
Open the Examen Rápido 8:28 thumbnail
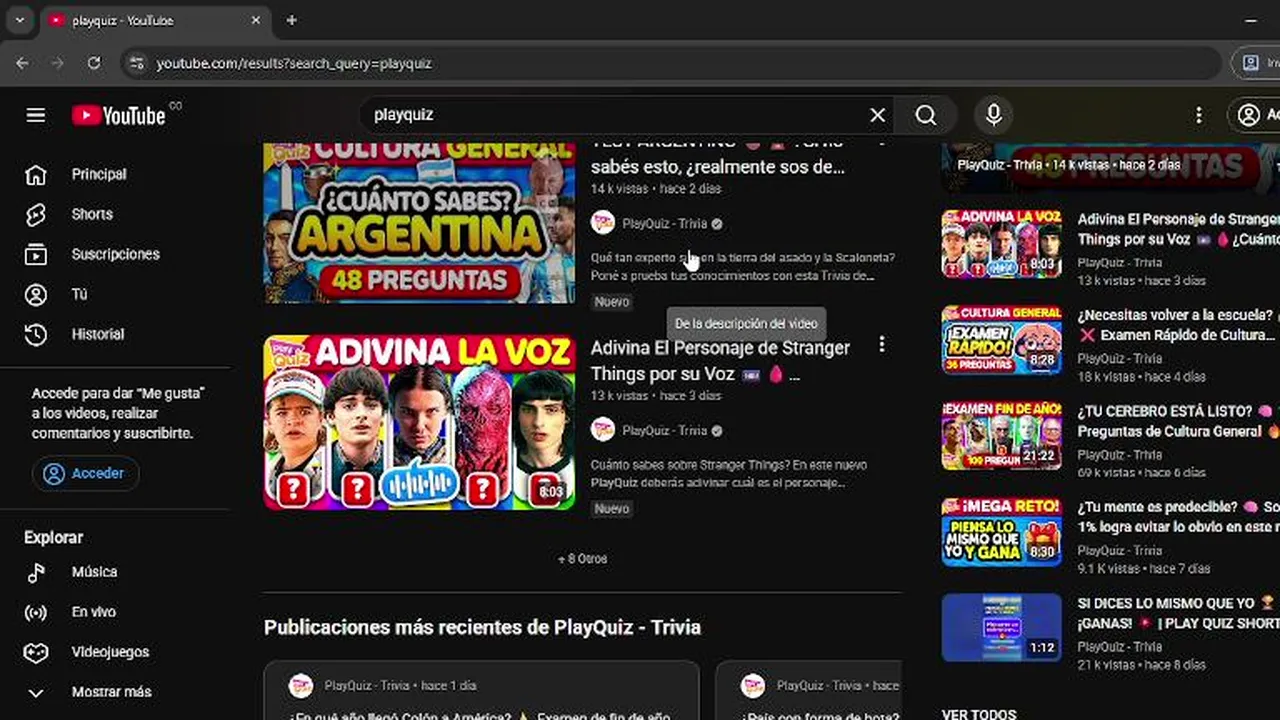tap(1001, 340)
